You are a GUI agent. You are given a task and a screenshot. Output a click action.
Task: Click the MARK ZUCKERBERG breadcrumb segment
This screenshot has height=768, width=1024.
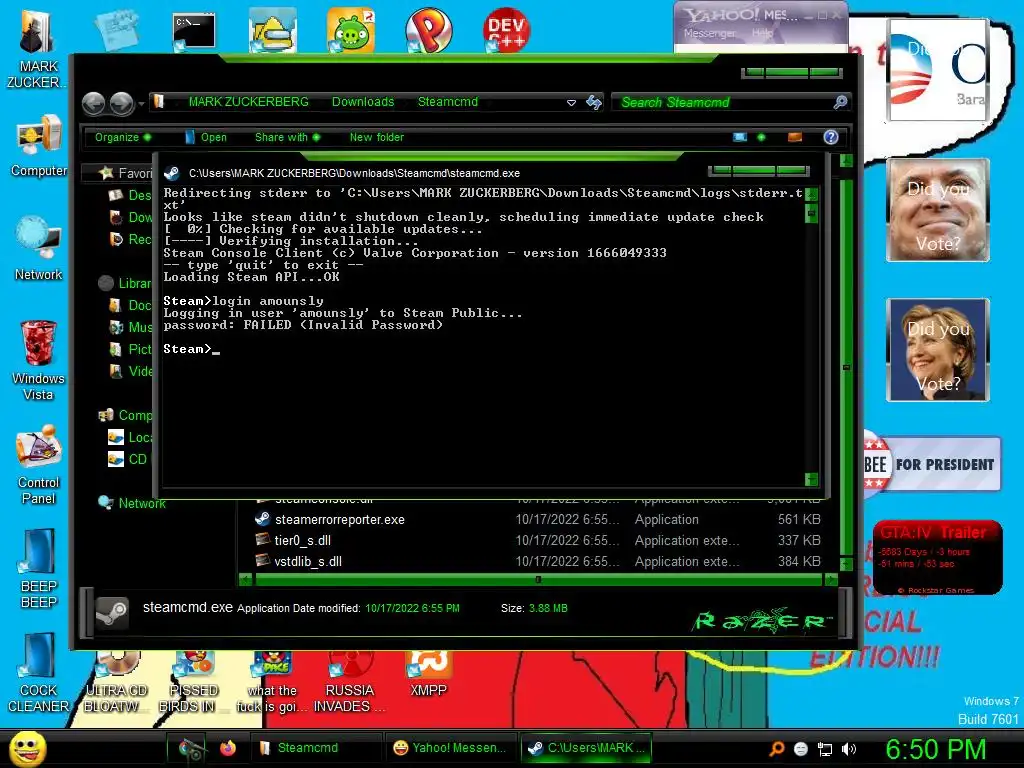point(249,102)
